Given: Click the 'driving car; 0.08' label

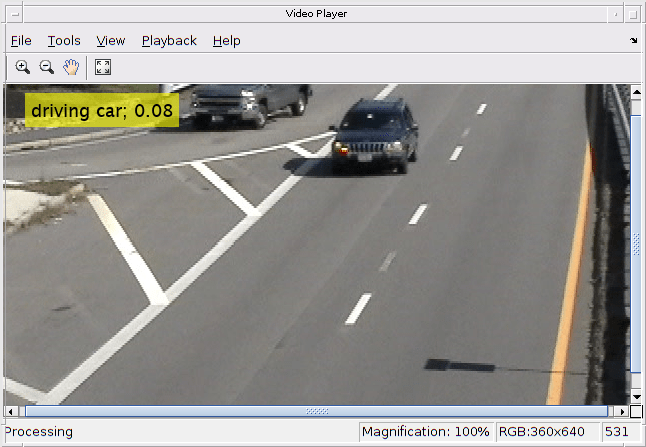Looking at the screenshot, I should click(102, 110).
